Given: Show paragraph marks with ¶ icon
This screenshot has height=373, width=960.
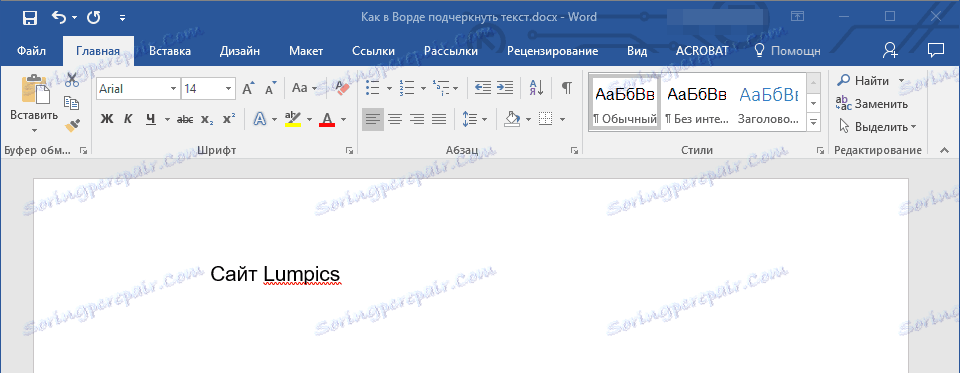Looking at the screenshot, I should tap(567, 89).
